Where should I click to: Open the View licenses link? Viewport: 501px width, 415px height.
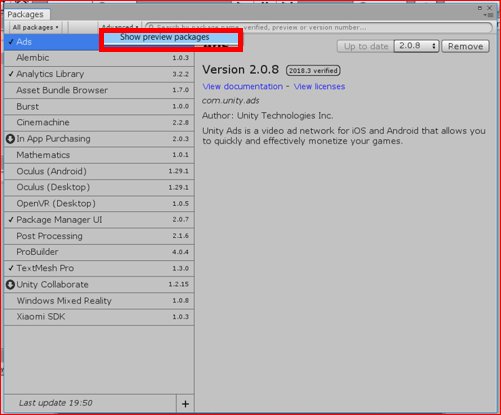pyautogui.click(x=319, y=86)
